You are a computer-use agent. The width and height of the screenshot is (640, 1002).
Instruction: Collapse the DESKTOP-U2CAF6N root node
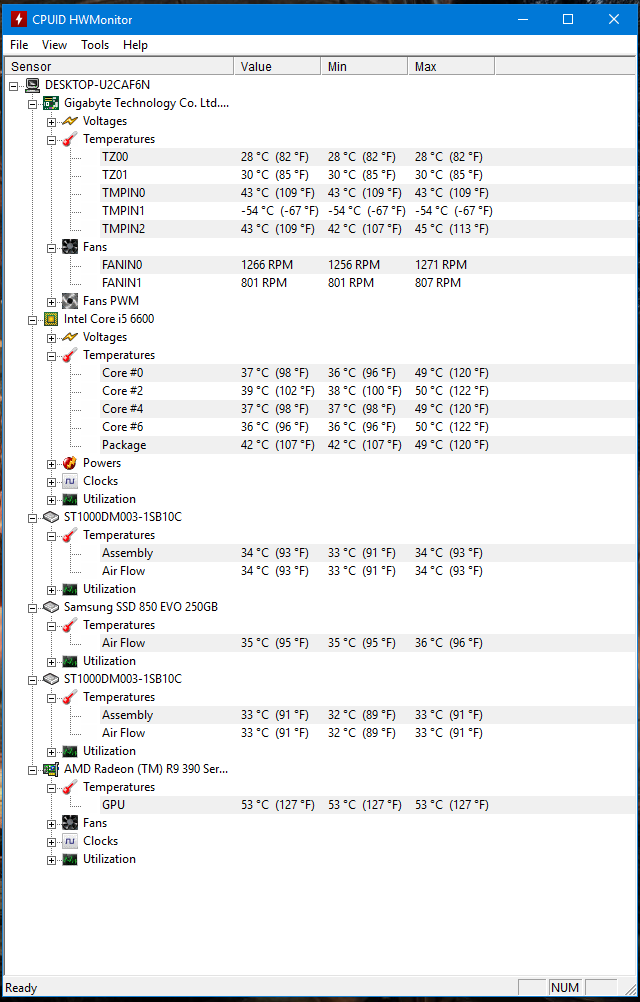tap(14, 86)
